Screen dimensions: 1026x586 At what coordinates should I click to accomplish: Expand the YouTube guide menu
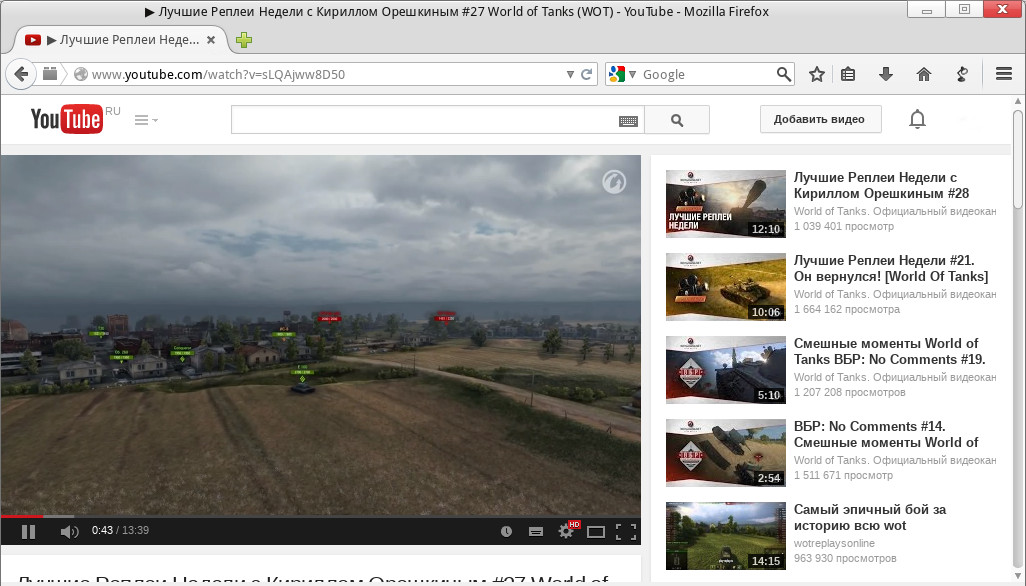(x=146, y=120)
